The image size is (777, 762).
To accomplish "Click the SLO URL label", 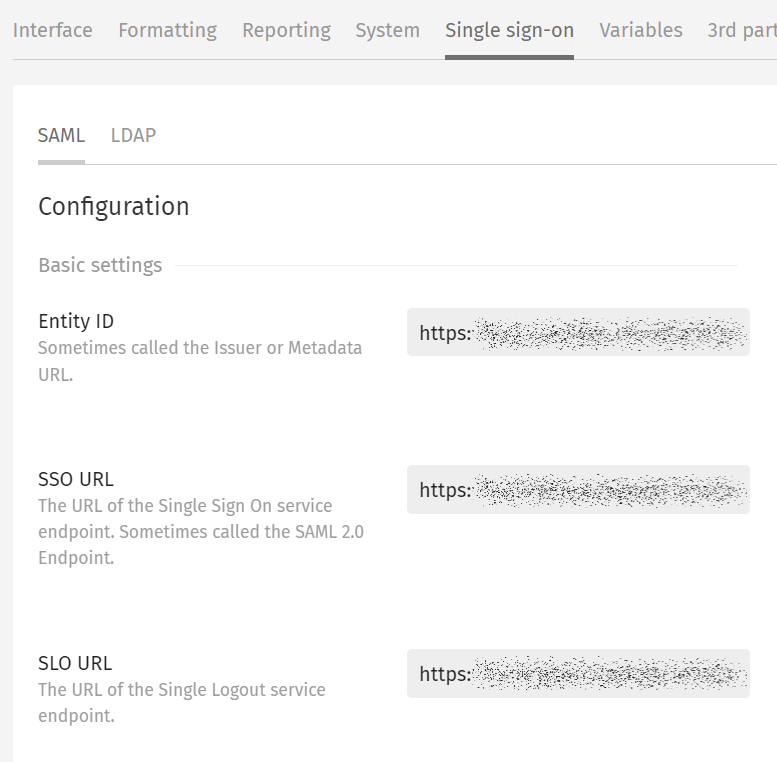I will click(x=75, y=663).
